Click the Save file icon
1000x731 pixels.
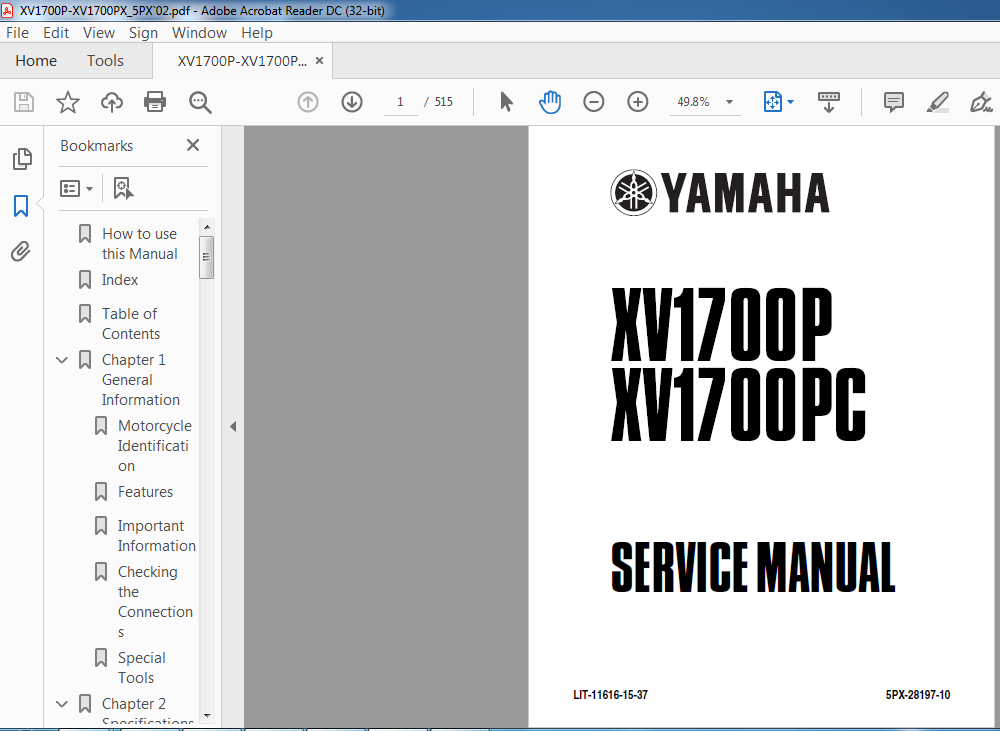(24, 102)
